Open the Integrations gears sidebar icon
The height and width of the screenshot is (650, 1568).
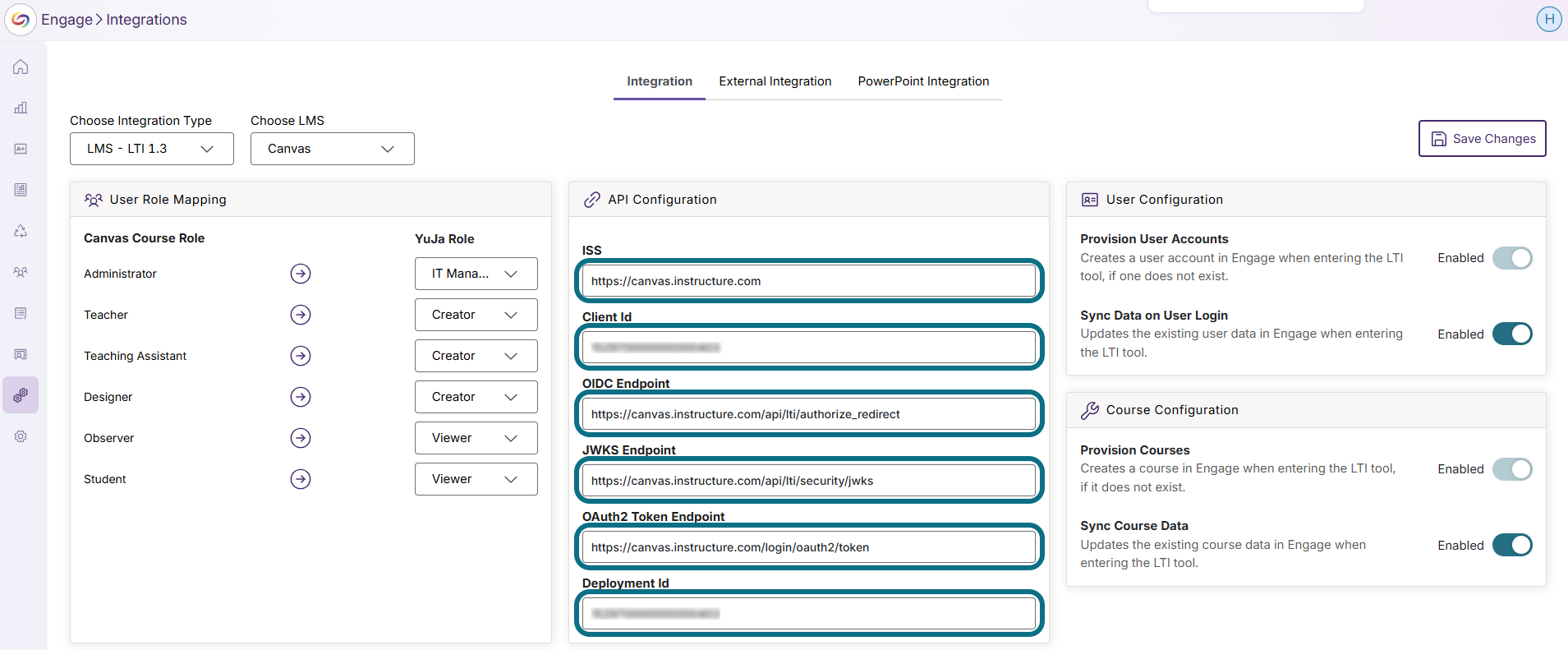(21, 395)
